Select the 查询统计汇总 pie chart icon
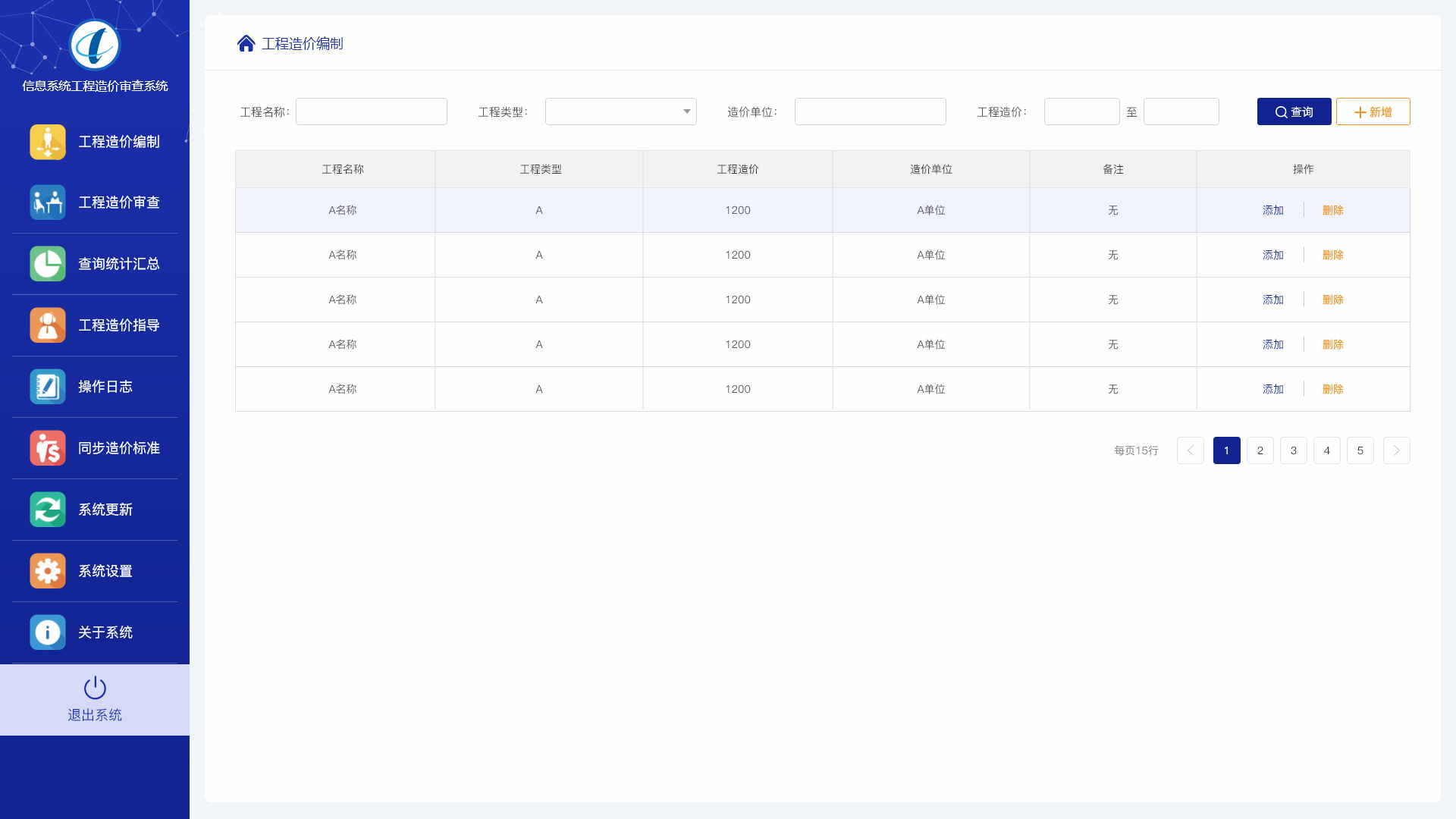This screenshot has height=819, width=1456. (48, 264)
